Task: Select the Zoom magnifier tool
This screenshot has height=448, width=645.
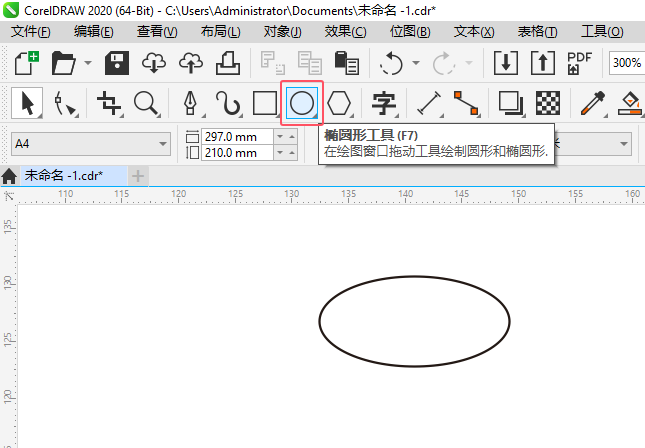Action: (x=146, y=103)
